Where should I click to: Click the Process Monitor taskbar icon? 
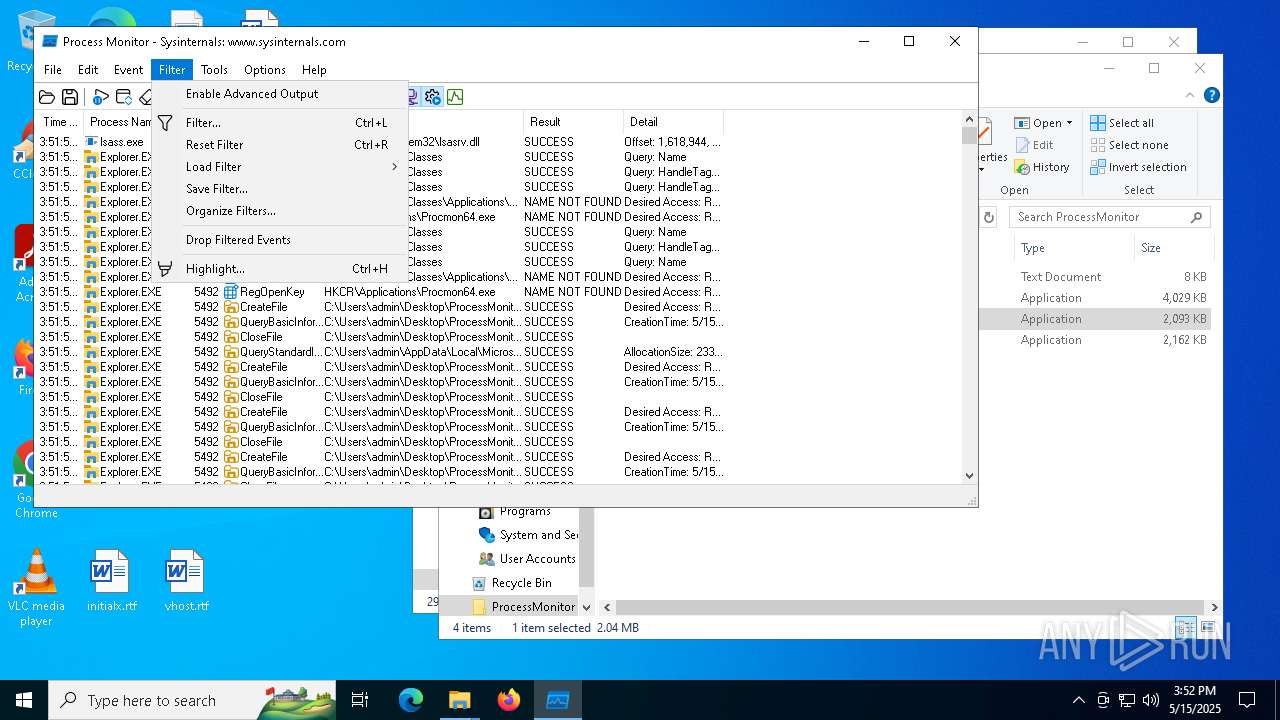pos(558,700)
